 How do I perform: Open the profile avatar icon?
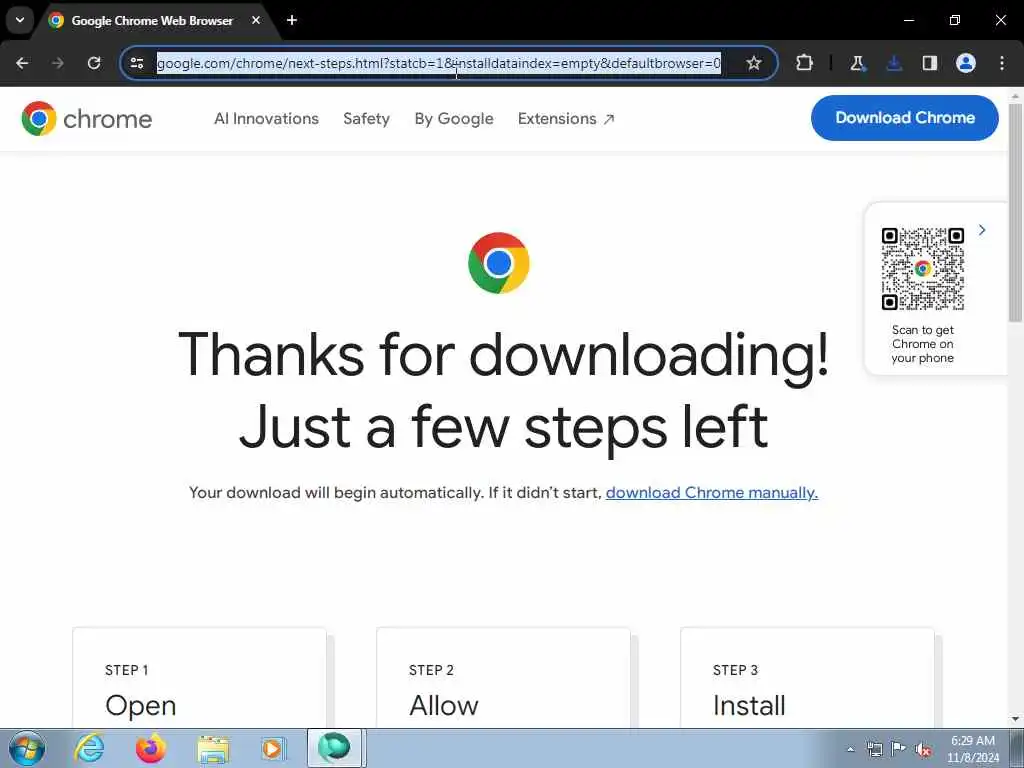pos(966,63)
